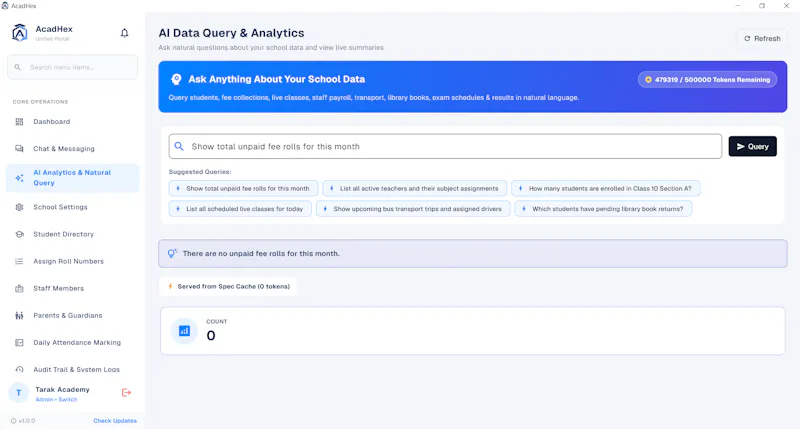Viewport: 800px width, 429px height.
Task: Click the version info icon next to v1.0.0
Action: tap(13, 421)
